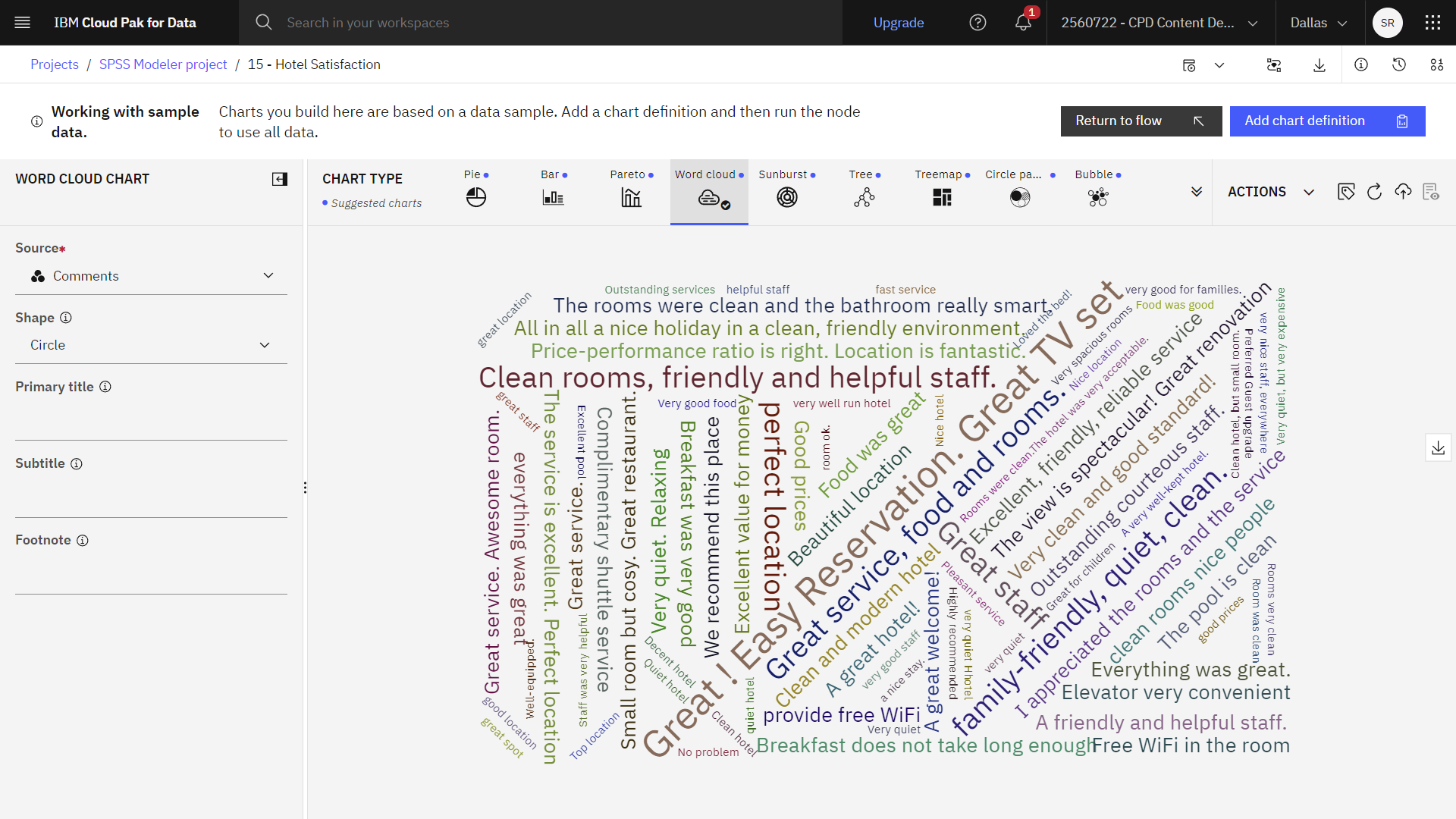Screen dimensions: 1456x819
Task: Show Shape info tooltip icon
Action: 66,318
